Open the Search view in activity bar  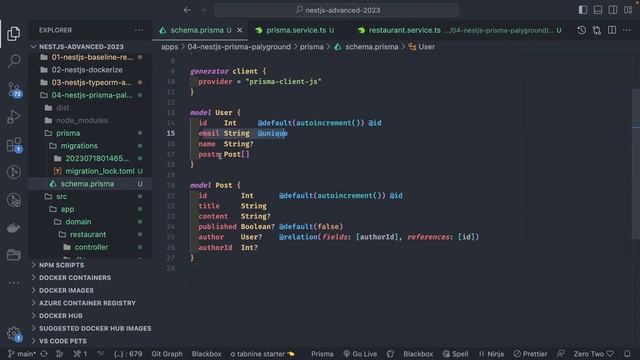pyautogui.click(x=13, y=61)
